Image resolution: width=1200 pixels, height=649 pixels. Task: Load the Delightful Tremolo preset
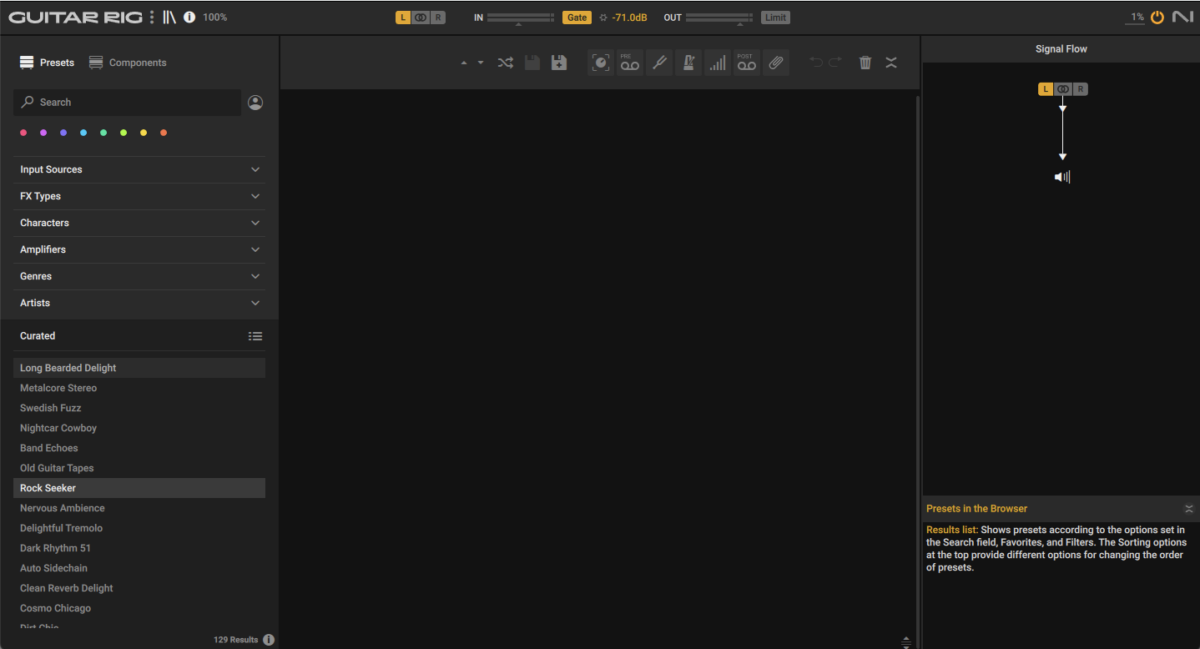pyautogui.click(x=140, y=528)
